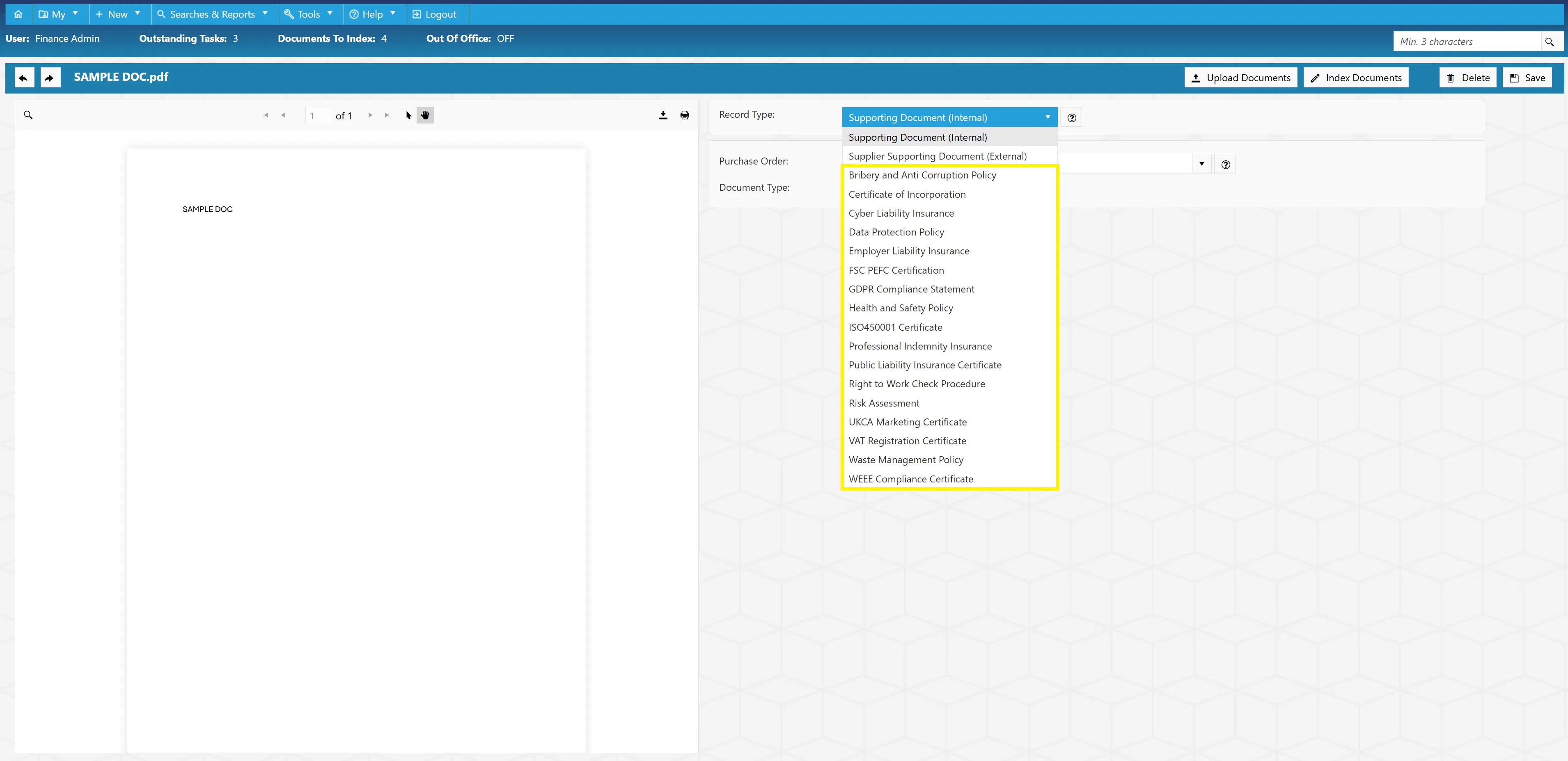Open Purchase Order help icon
Screen dimensions: 1568x761
[1226, 164]
